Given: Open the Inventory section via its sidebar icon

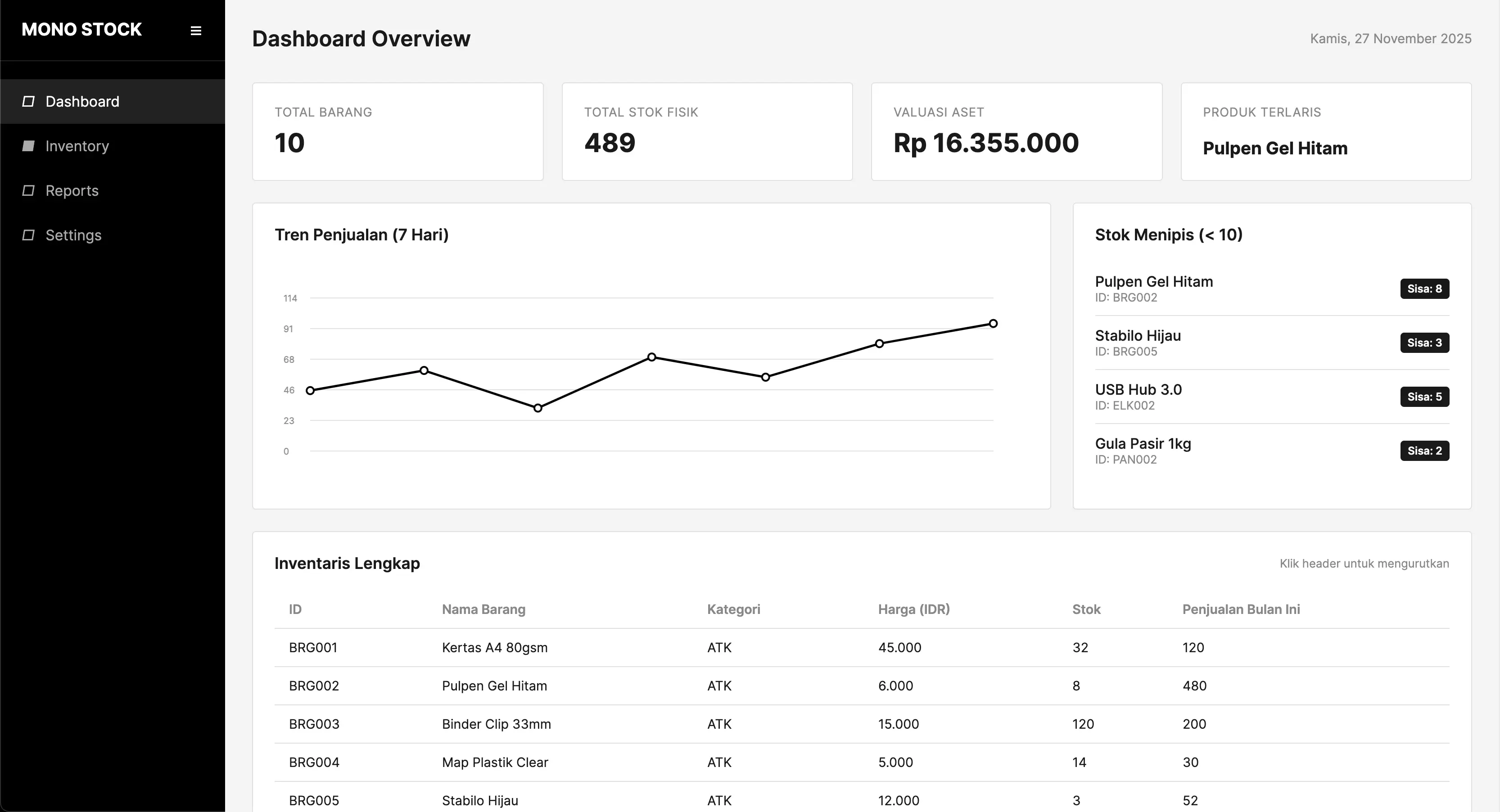Looking at the screenshot, I should click(x=28, y=145).
